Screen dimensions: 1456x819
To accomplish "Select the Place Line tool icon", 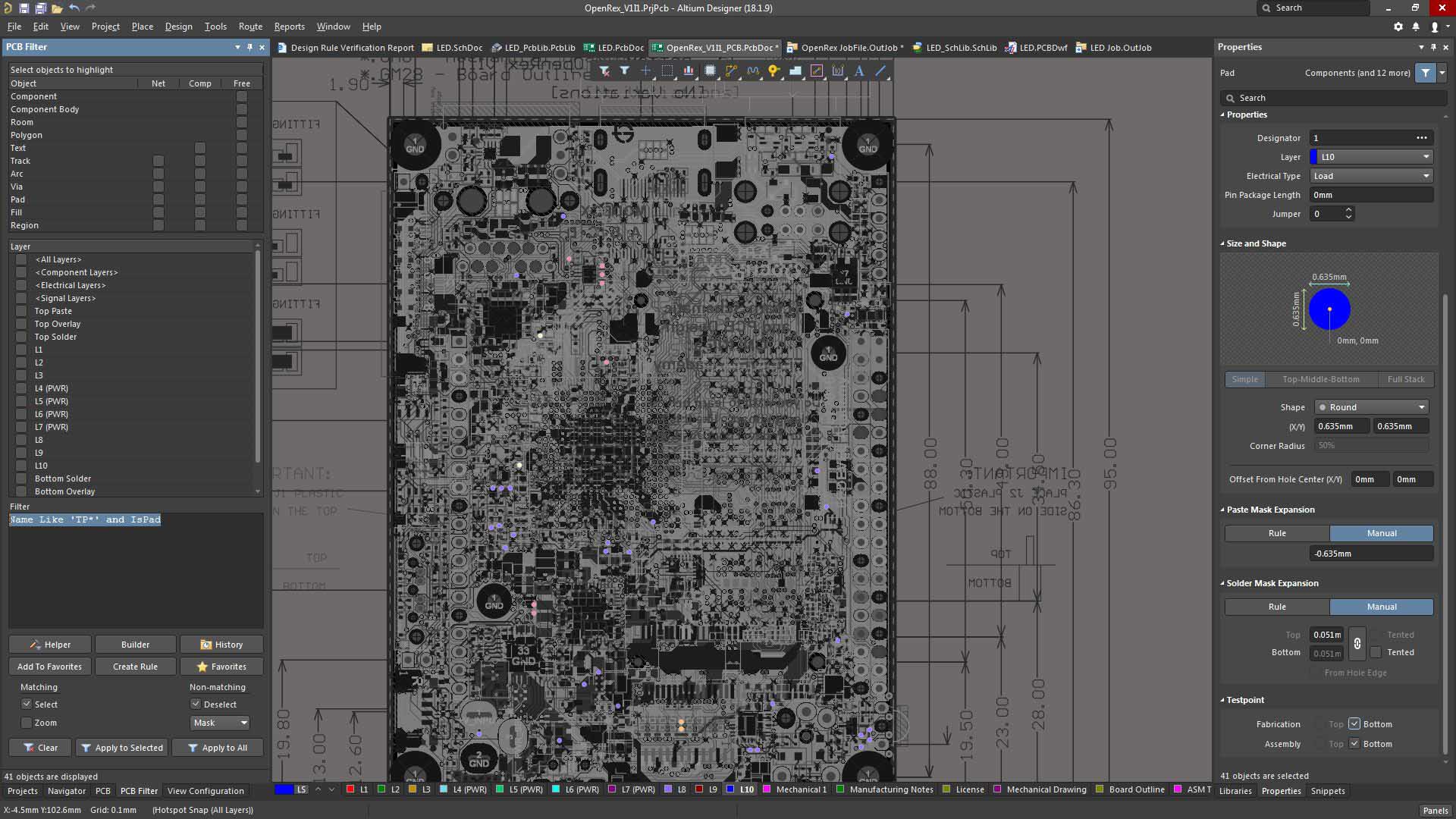I will (880, 71).
